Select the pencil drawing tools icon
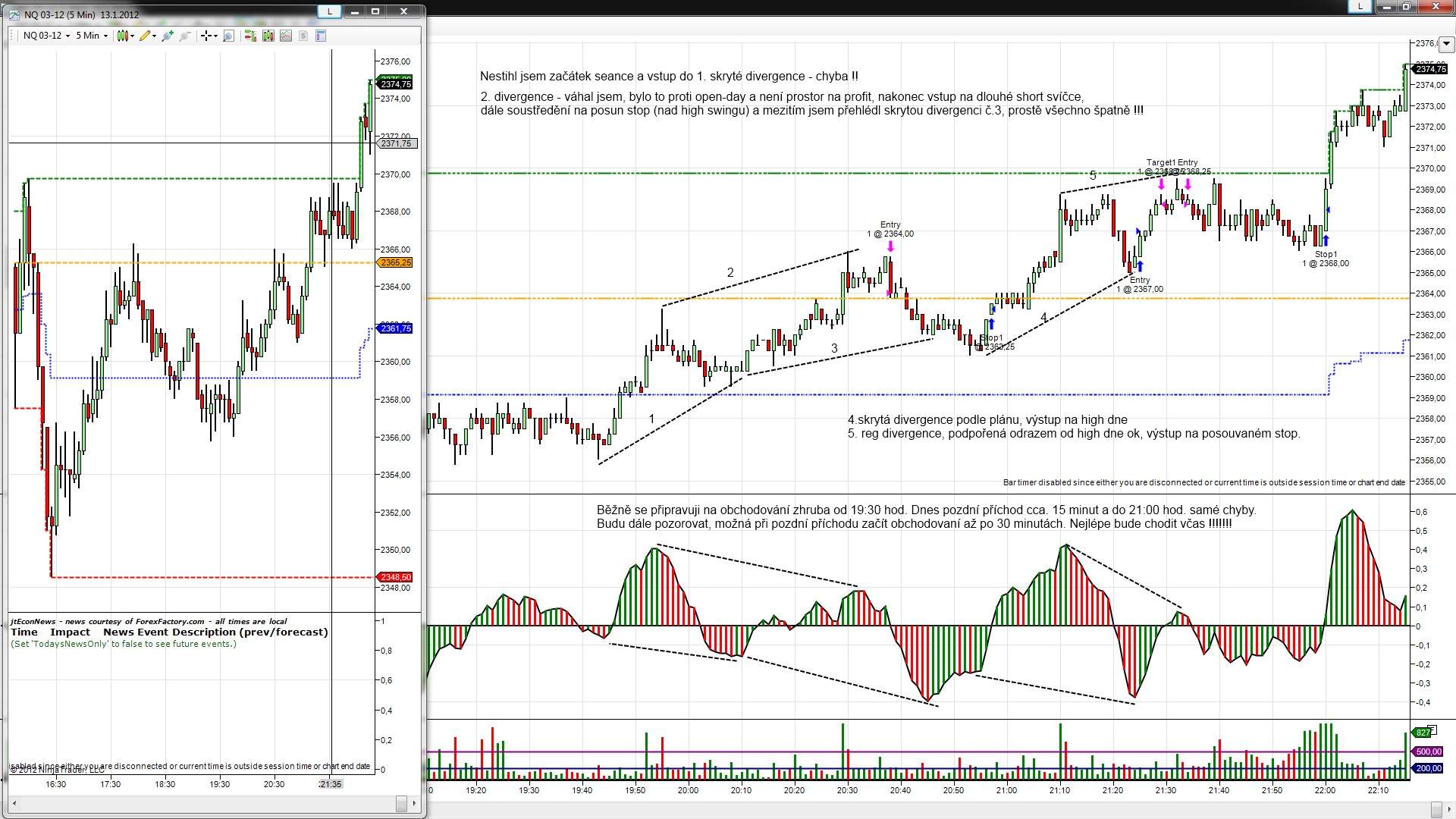The height and width of the screenshot is (819, 1456). click(x=146, y=36)
